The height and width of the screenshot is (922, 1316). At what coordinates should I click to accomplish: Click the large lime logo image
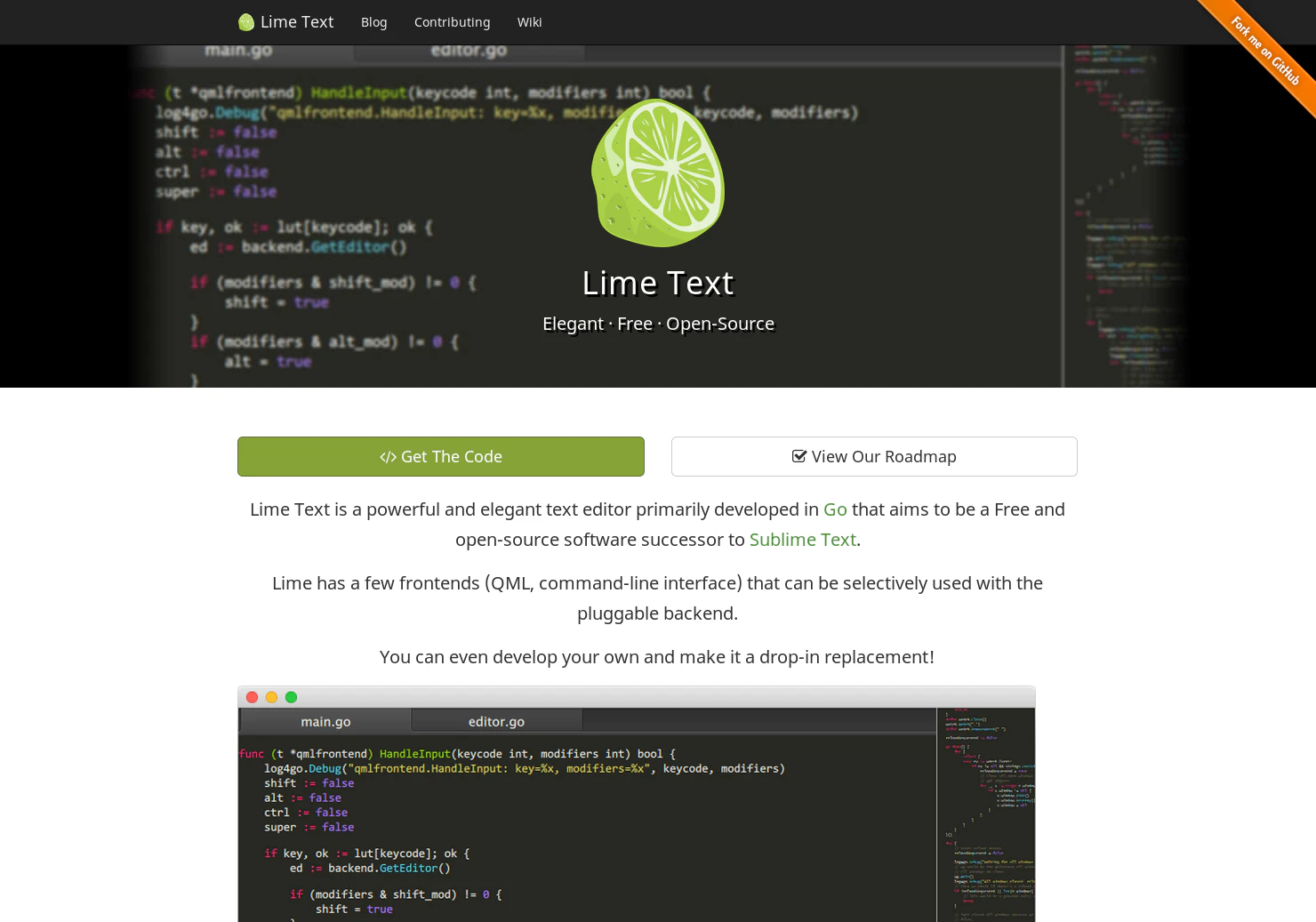[658, 172]
